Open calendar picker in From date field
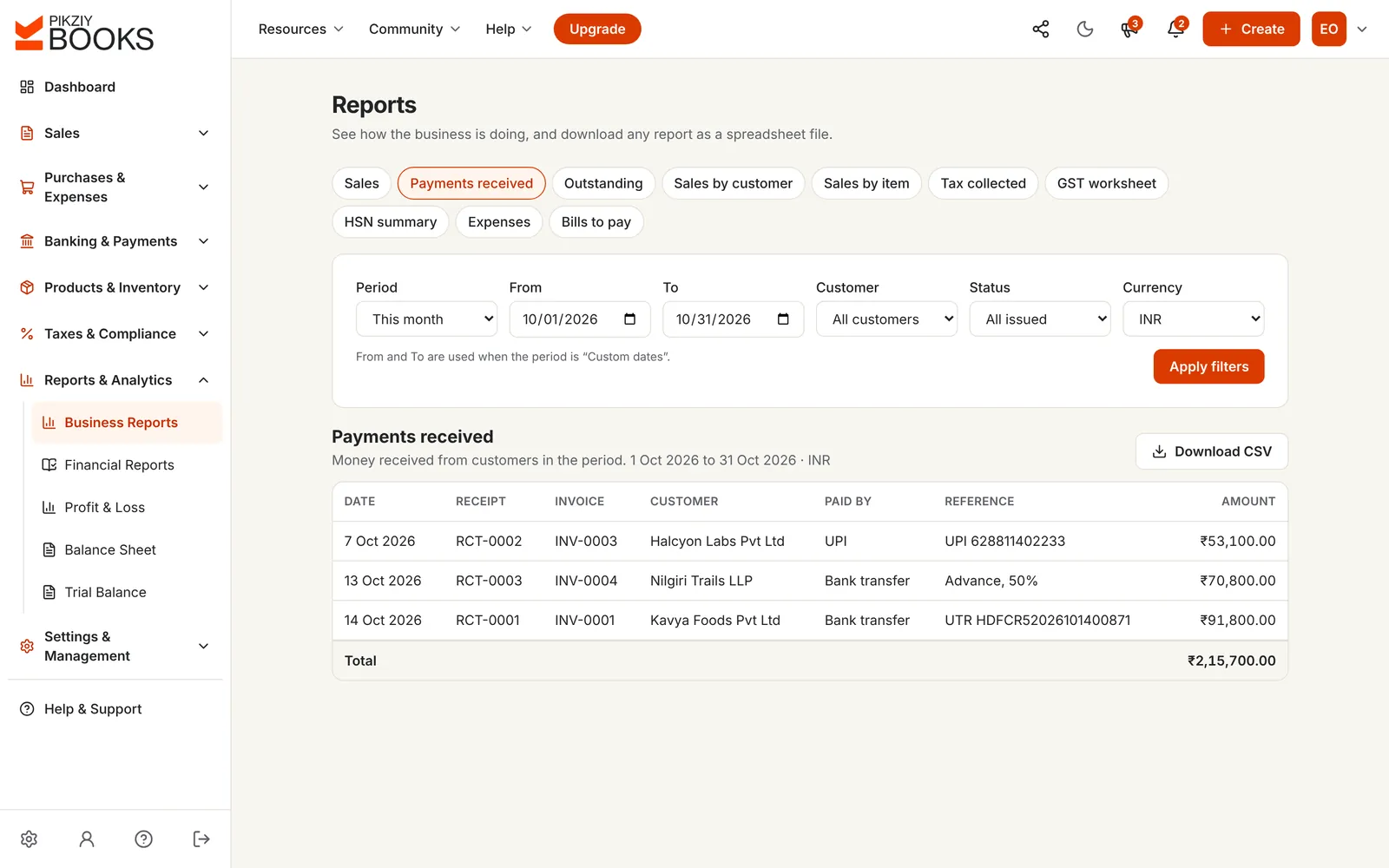Screen dimensions: 1389x868 tap(630, 319)
